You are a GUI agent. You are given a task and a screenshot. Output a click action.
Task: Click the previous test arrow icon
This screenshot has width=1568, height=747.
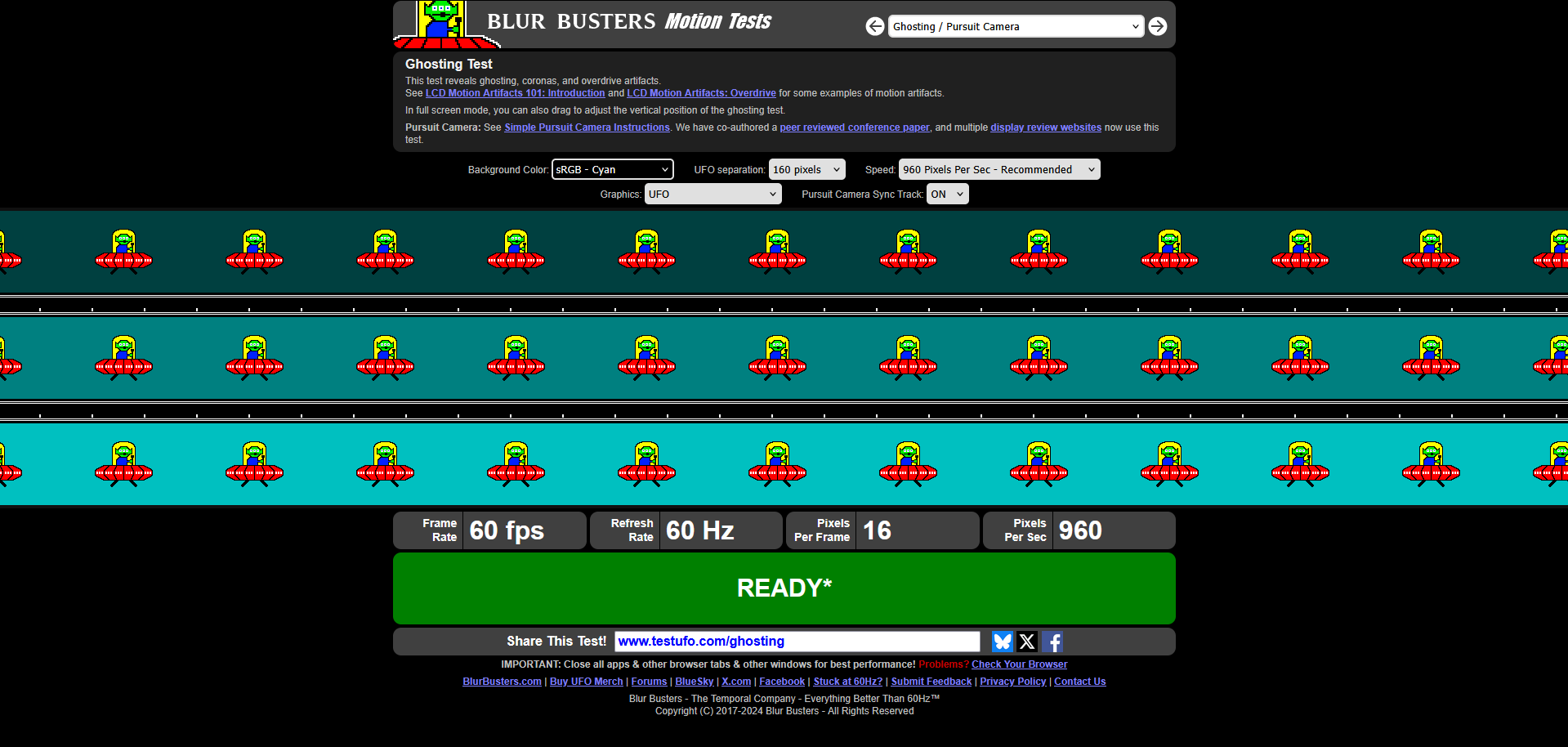click(875, 26)
